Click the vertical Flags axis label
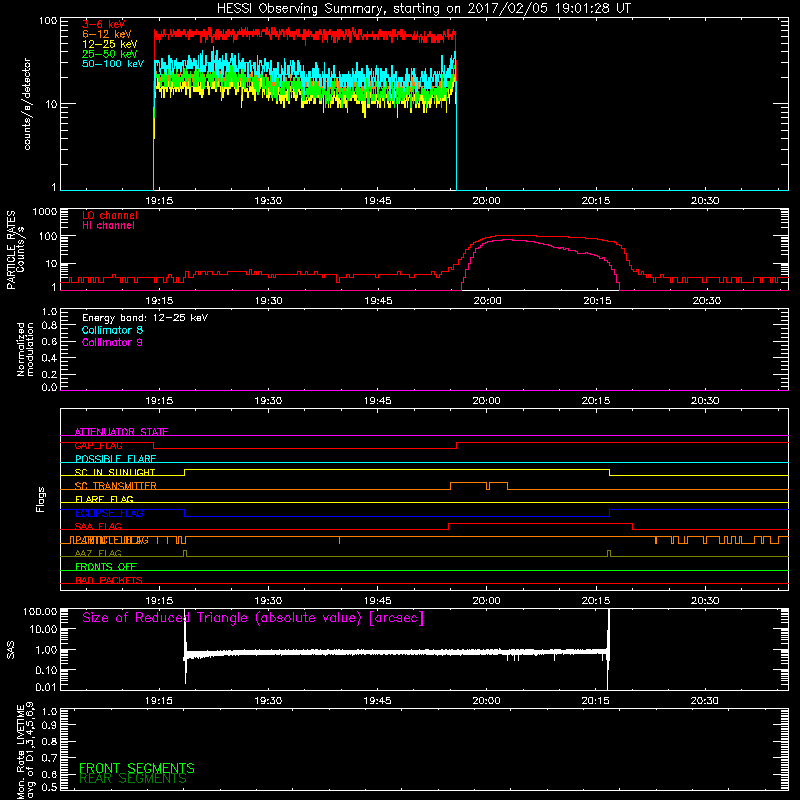The width and height of the screenshot is (800, 800). coord(40,499)
